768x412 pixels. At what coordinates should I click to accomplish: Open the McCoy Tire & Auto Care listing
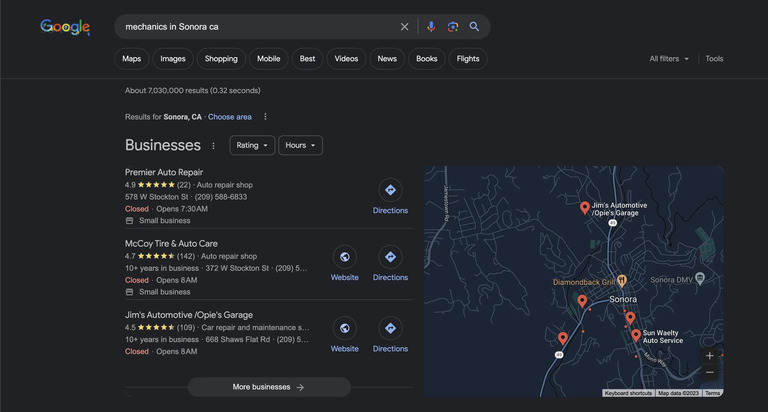[x=171, y=243]
